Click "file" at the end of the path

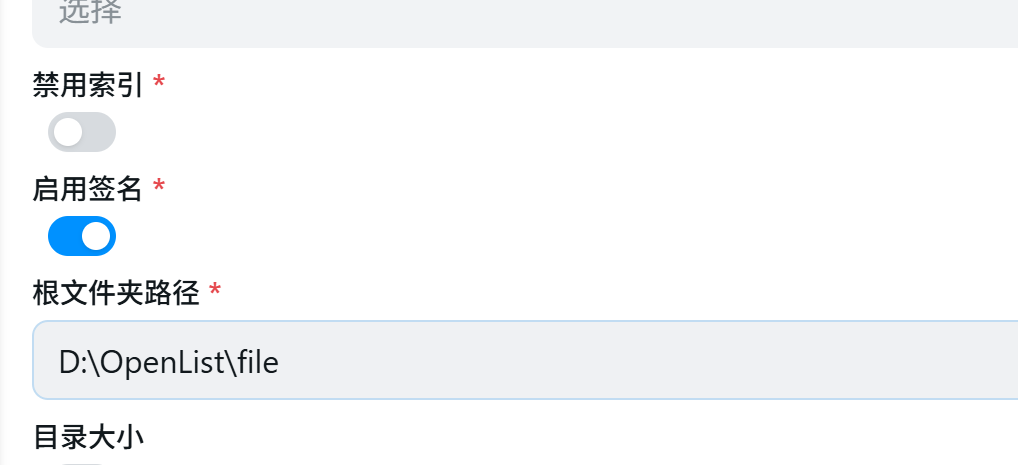point(258,362)
